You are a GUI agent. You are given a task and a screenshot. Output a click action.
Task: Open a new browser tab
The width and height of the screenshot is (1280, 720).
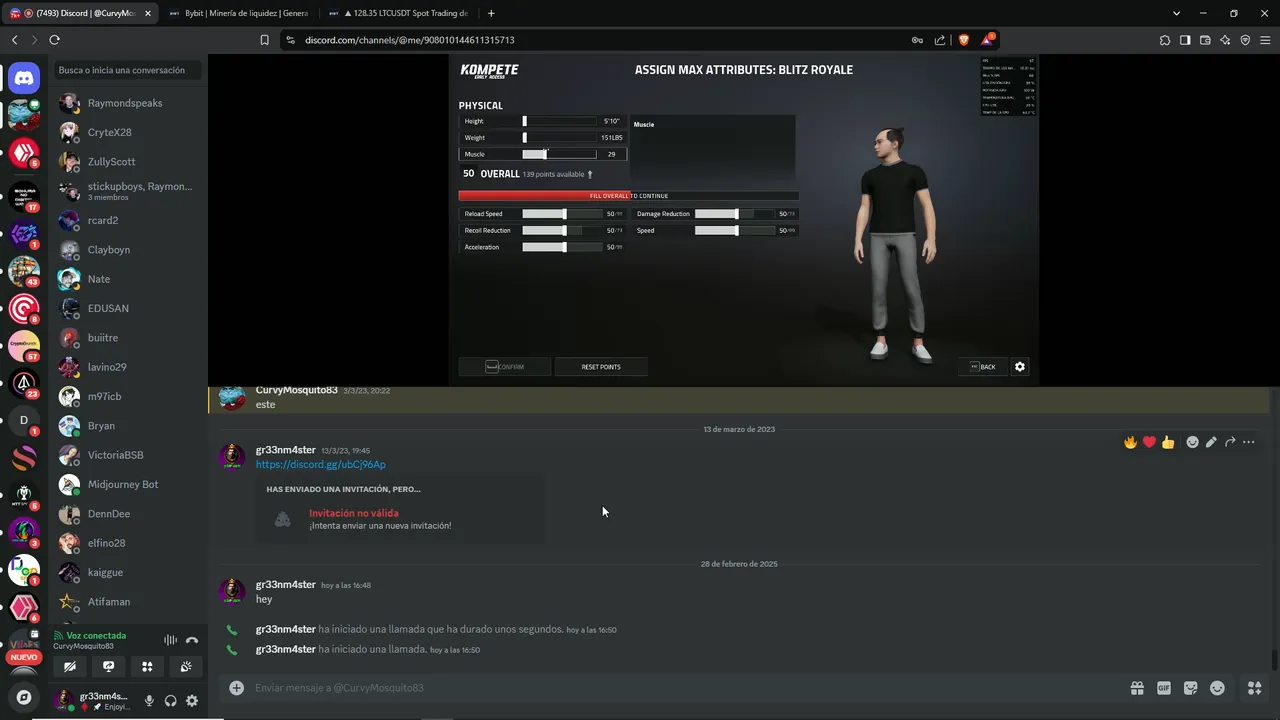click(x=491, y=13)
